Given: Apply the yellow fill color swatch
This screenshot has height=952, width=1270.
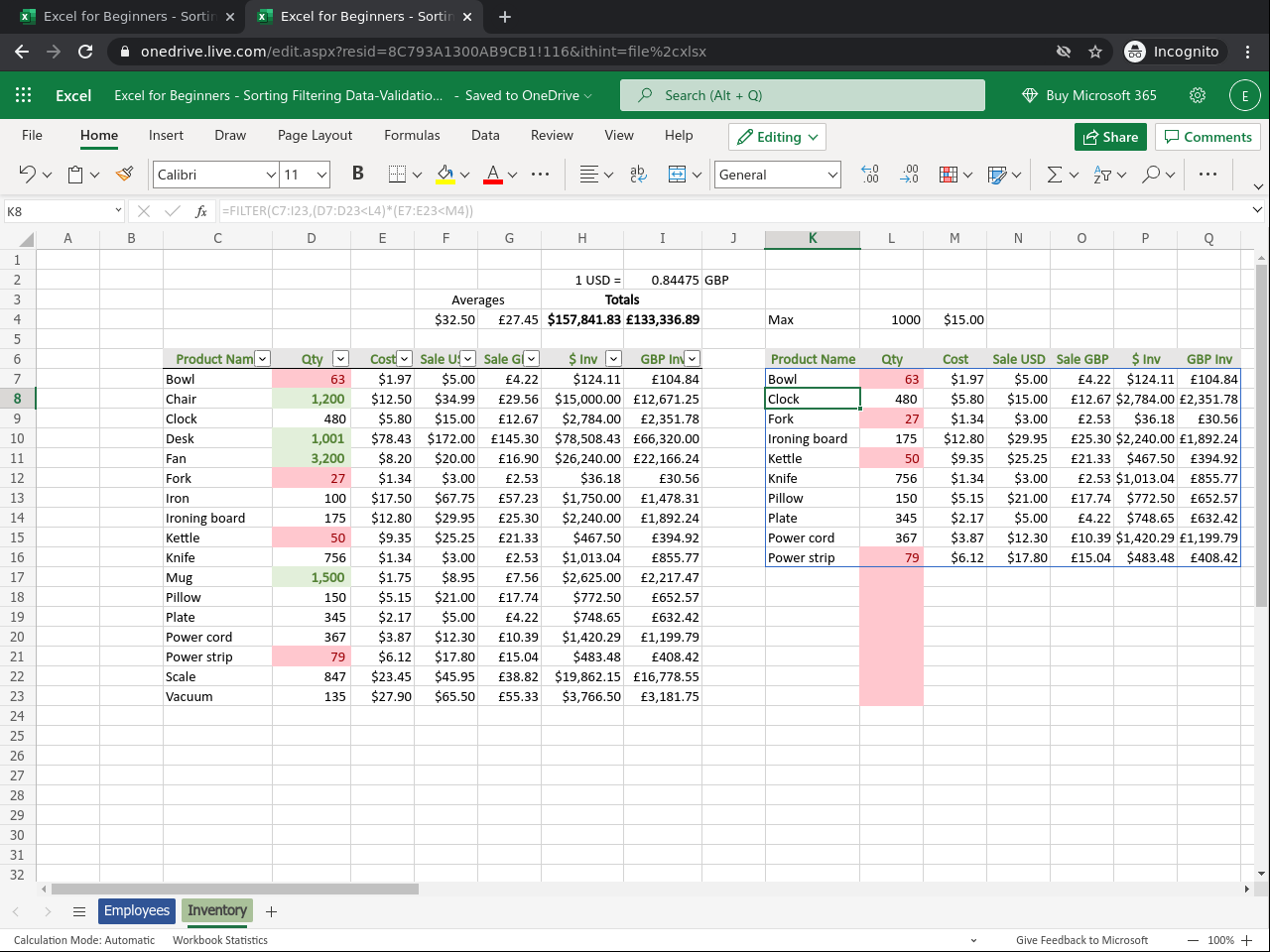Looking at the screenshot, I should point(445,175).
